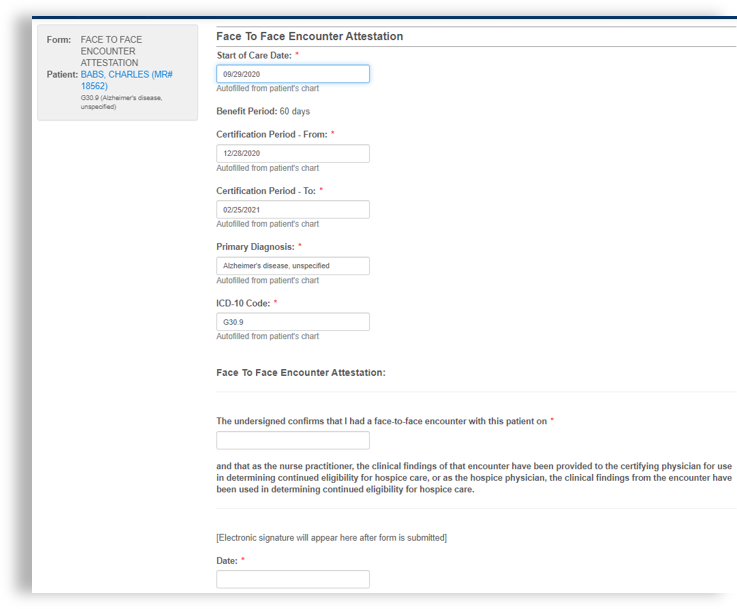The image size is (737, 609).
Task: Click the ICD-10 Code label
Action: pos(244,302)
